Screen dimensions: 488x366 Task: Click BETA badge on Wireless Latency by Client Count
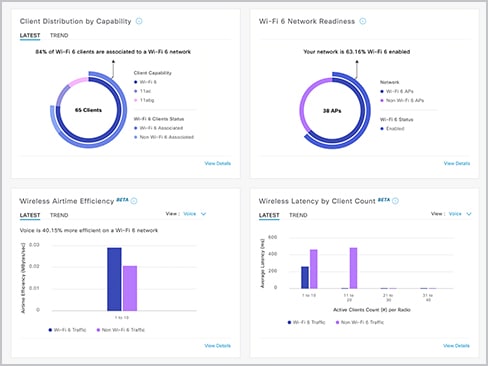click(384, 200)
